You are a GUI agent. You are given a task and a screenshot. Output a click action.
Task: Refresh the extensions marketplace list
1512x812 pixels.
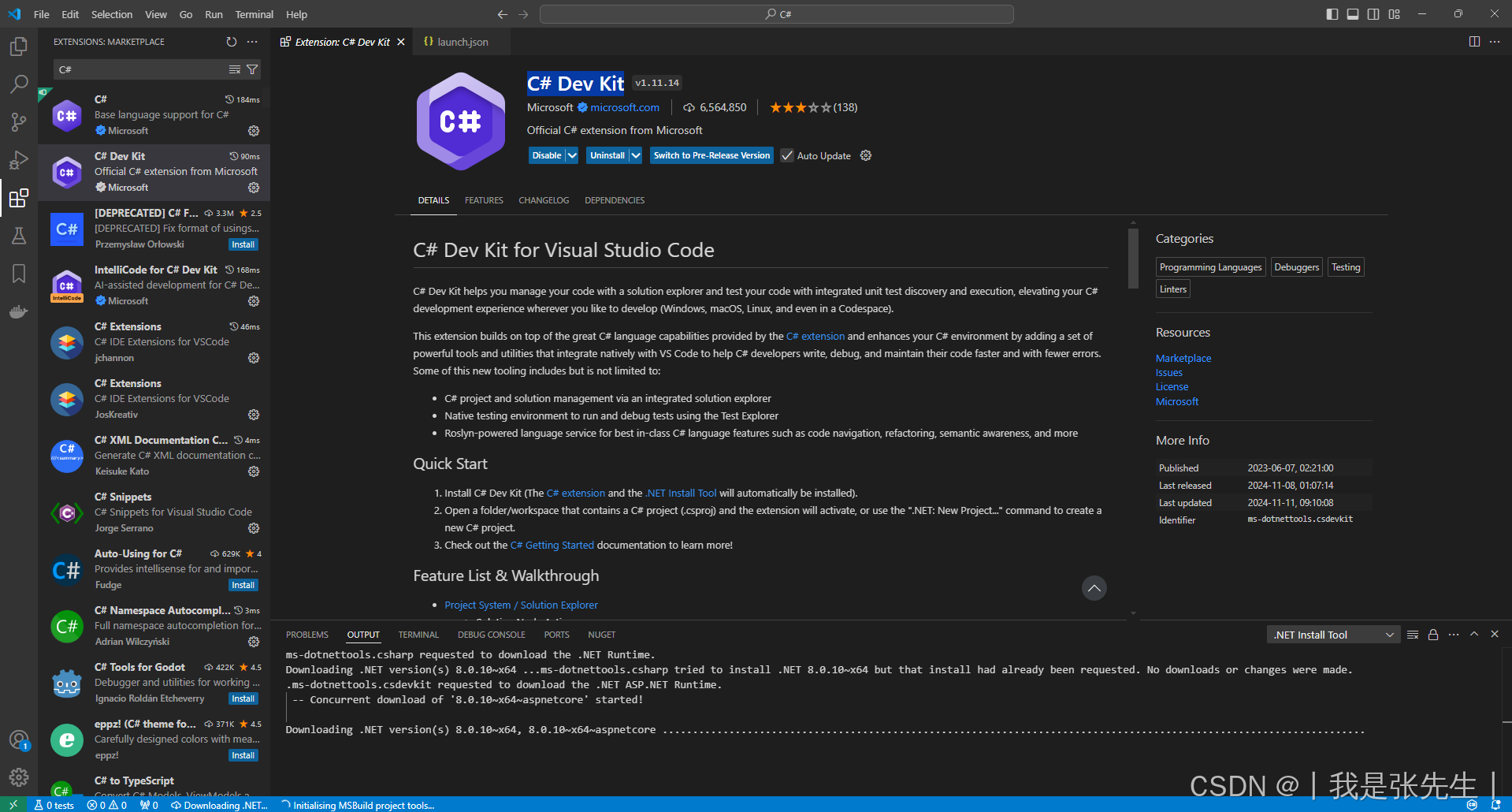point(232,42)
